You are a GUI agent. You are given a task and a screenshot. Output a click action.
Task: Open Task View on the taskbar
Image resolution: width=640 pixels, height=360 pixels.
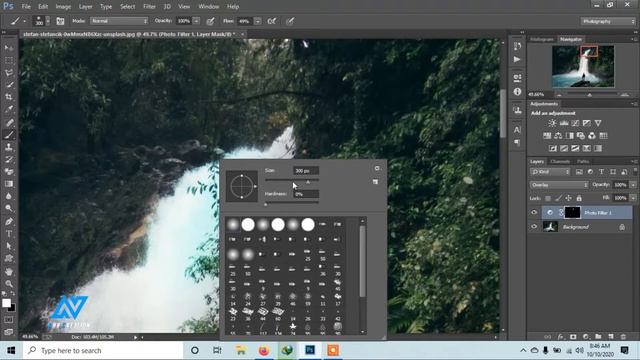(217, 350)
